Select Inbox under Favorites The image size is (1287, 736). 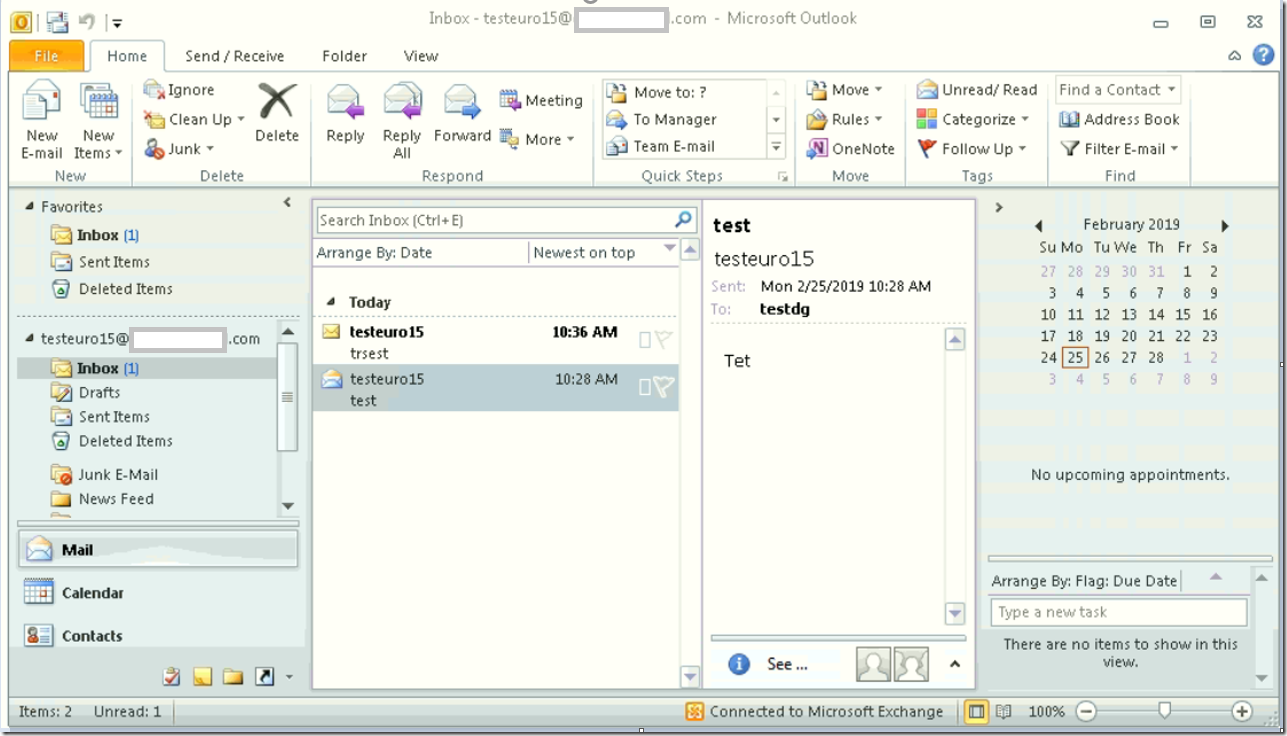(x=96, y=235)
